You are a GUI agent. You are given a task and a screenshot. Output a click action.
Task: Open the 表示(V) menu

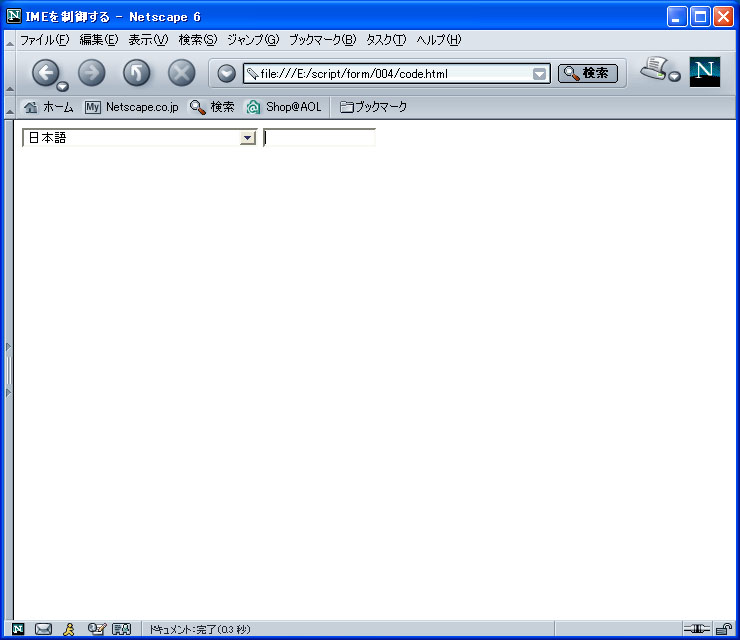pyautogui.click(x=148, y=40)
